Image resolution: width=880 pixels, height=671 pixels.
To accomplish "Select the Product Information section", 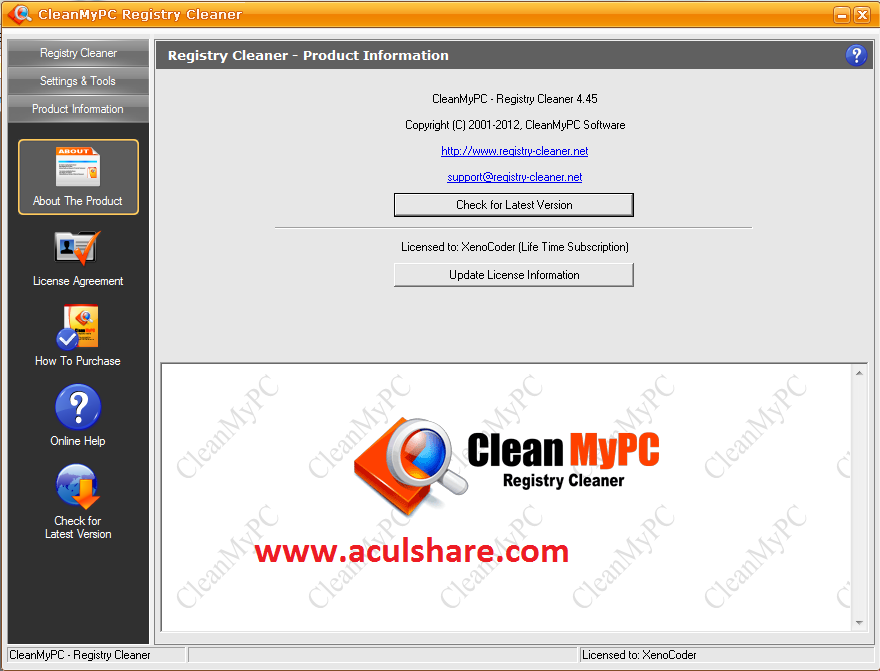I will point(78,109).
